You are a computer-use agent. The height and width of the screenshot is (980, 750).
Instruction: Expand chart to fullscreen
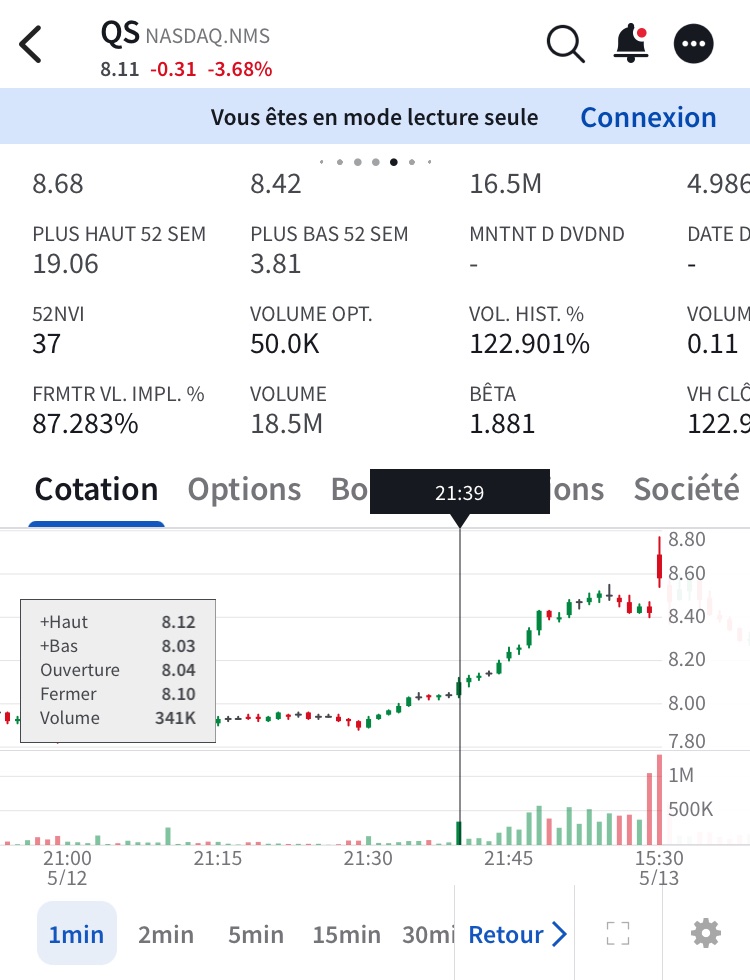618,934
